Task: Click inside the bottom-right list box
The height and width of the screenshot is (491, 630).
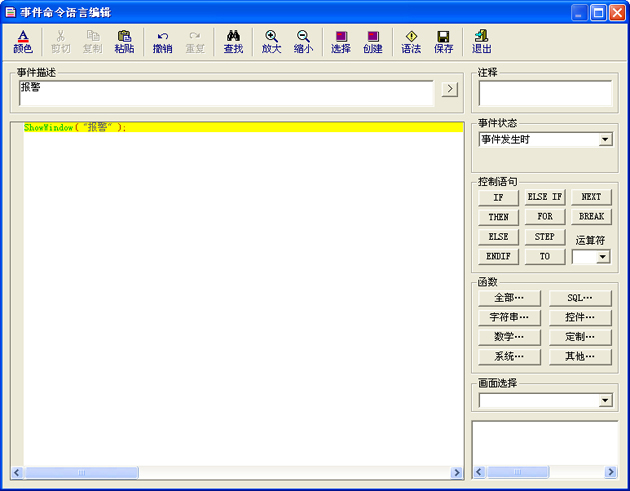Action: [545, 444]
